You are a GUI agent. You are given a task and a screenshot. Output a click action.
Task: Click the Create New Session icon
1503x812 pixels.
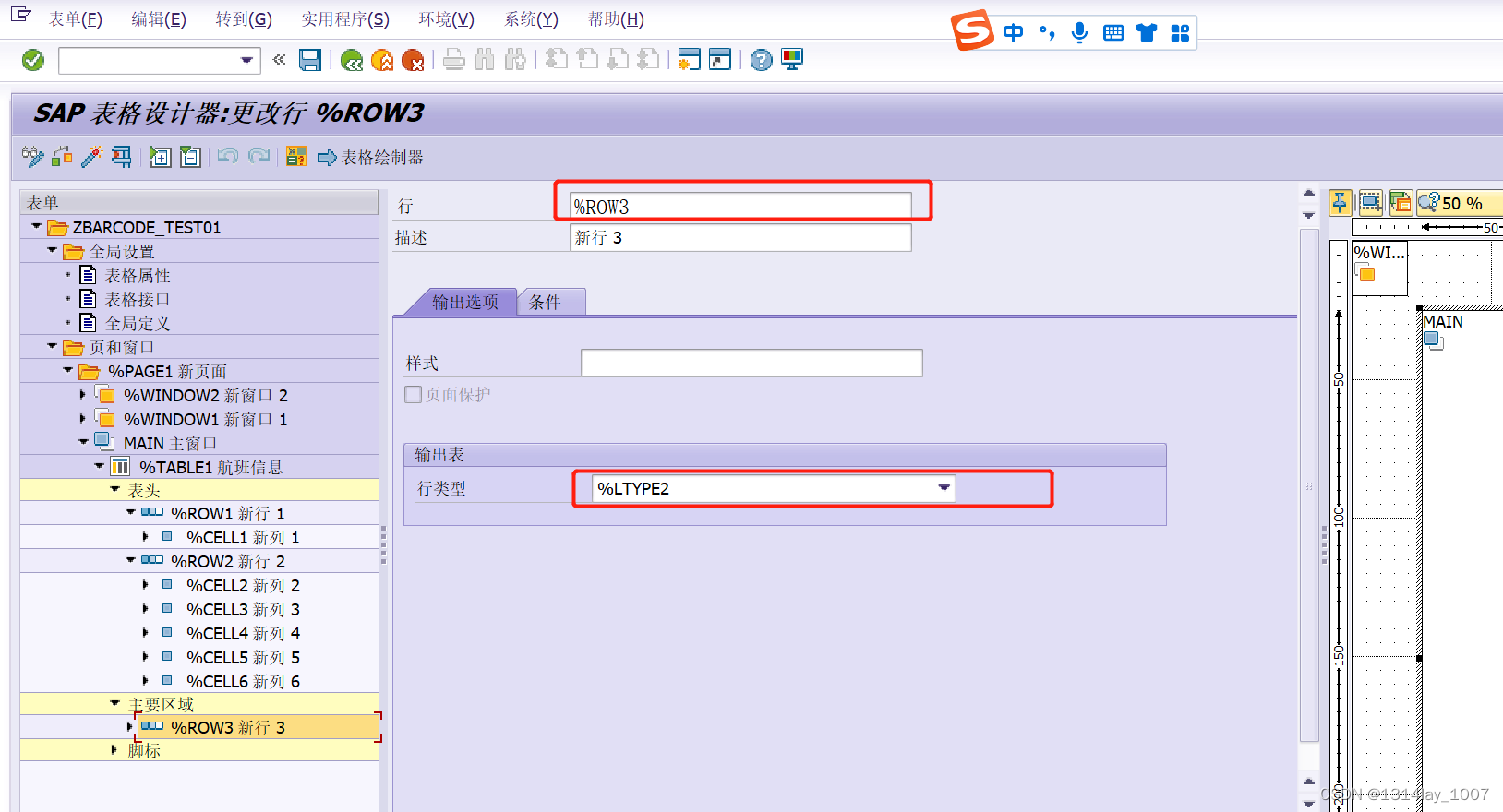[689, 60]
